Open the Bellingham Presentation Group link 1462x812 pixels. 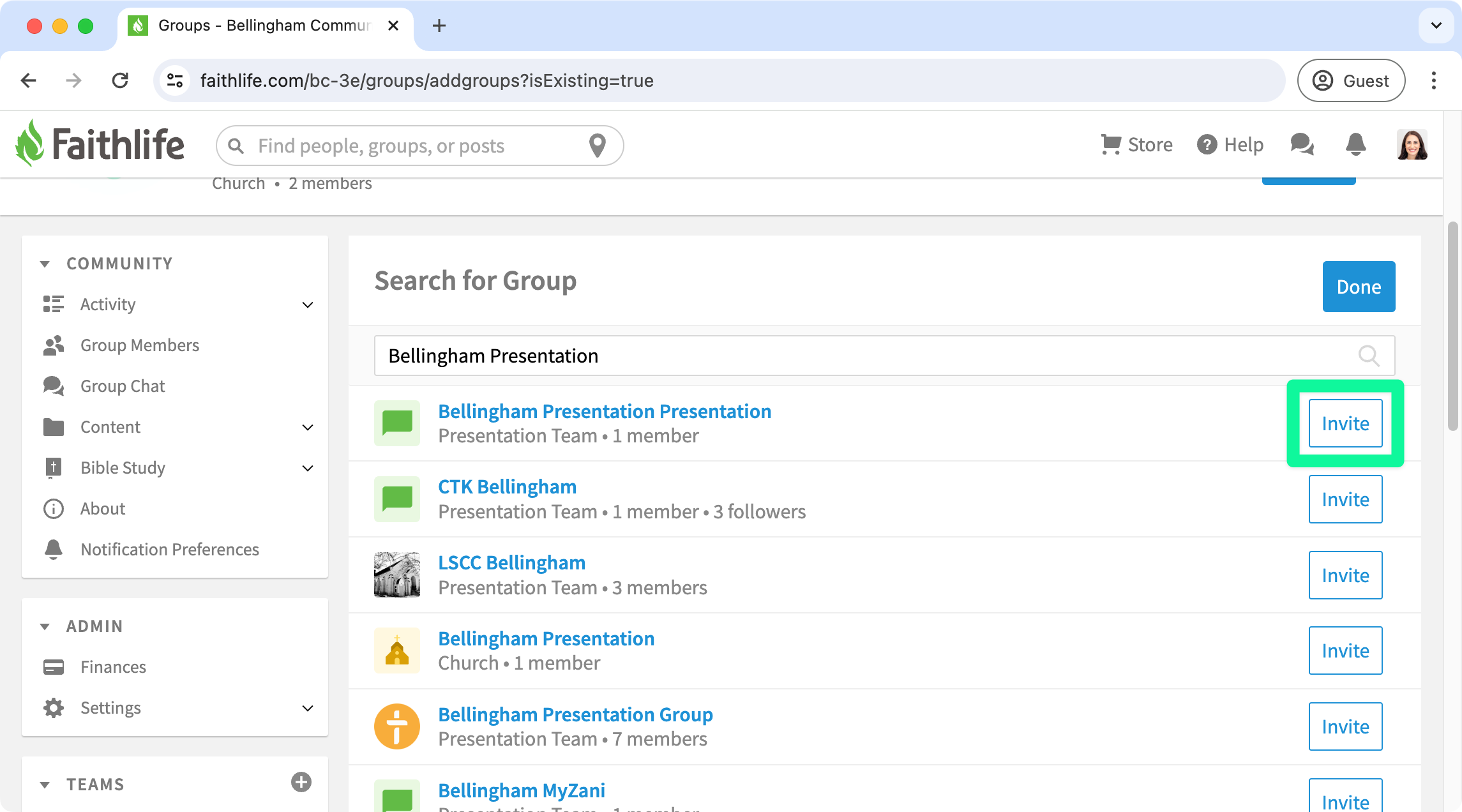click(575, 714)
